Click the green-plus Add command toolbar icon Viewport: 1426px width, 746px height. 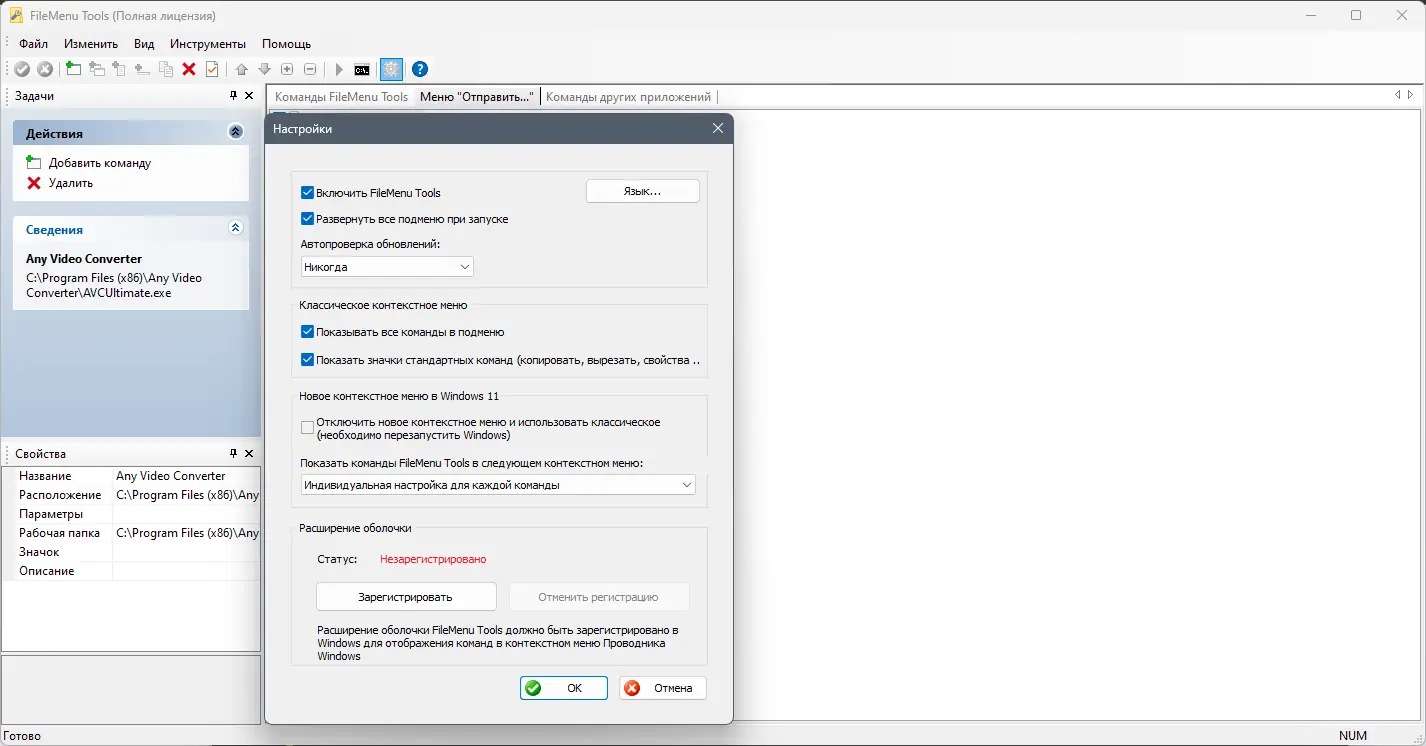tap(74, 69)
